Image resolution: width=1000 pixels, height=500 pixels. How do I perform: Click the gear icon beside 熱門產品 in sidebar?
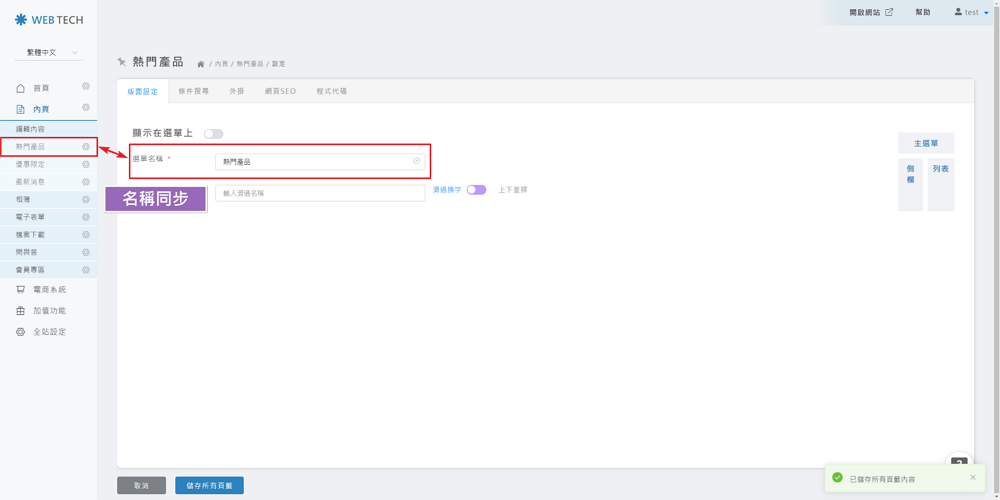point(86,147)
